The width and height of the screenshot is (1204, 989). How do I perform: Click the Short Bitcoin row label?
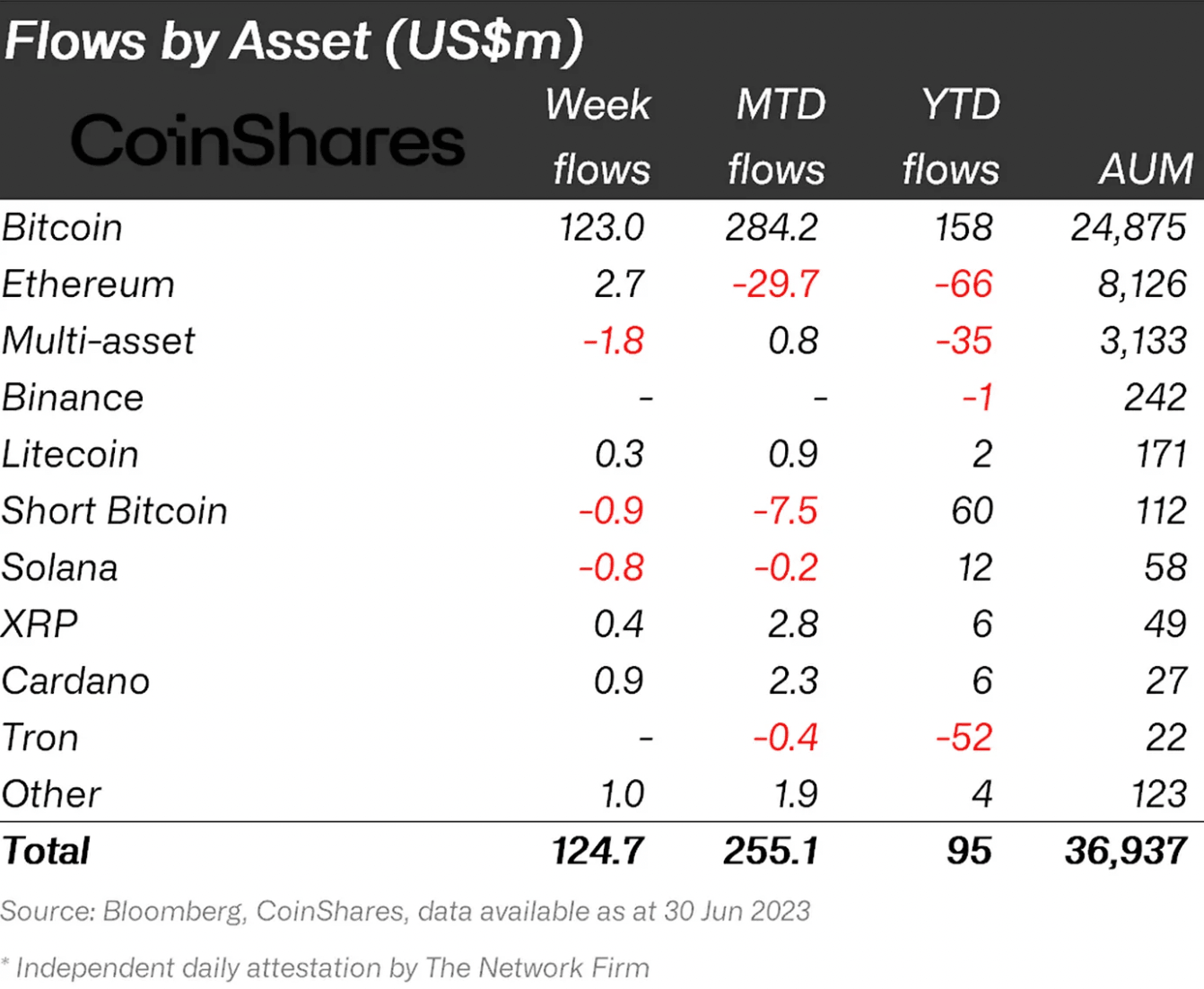coord(114,511)
